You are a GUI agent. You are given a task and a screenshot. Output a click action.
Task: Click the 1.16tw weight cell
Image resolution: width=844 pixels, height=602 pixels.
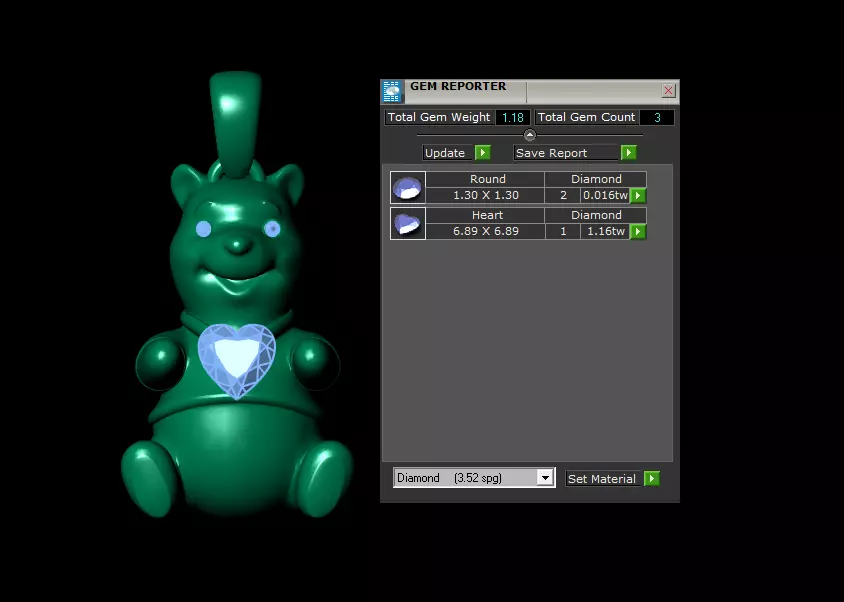[605, 232]
